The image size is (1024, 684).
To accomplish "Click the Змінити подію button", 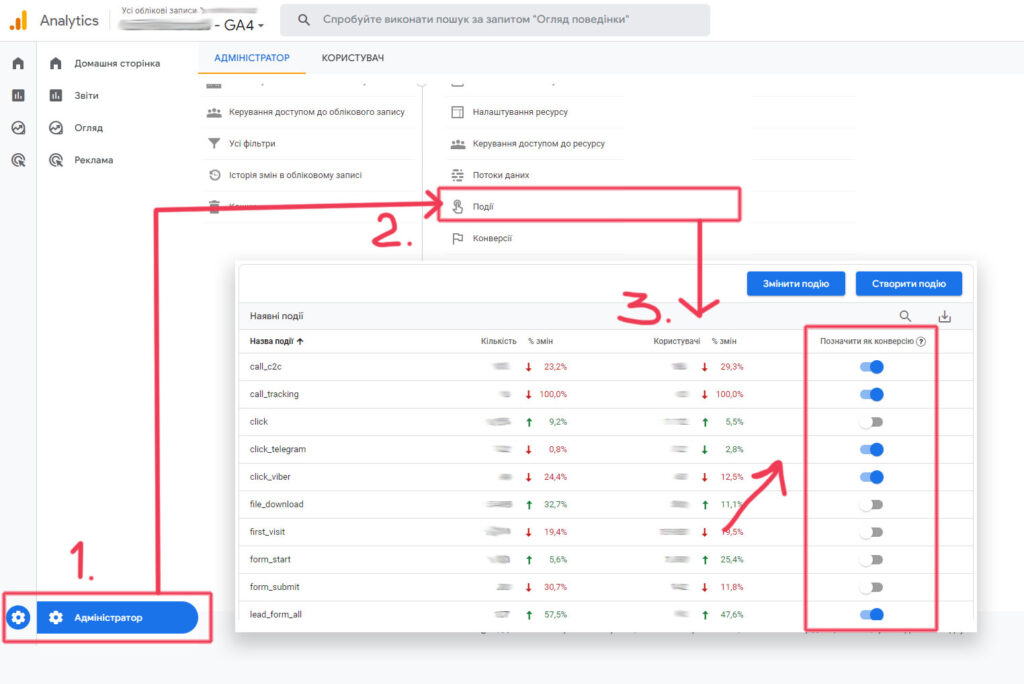I will (795, 283).
